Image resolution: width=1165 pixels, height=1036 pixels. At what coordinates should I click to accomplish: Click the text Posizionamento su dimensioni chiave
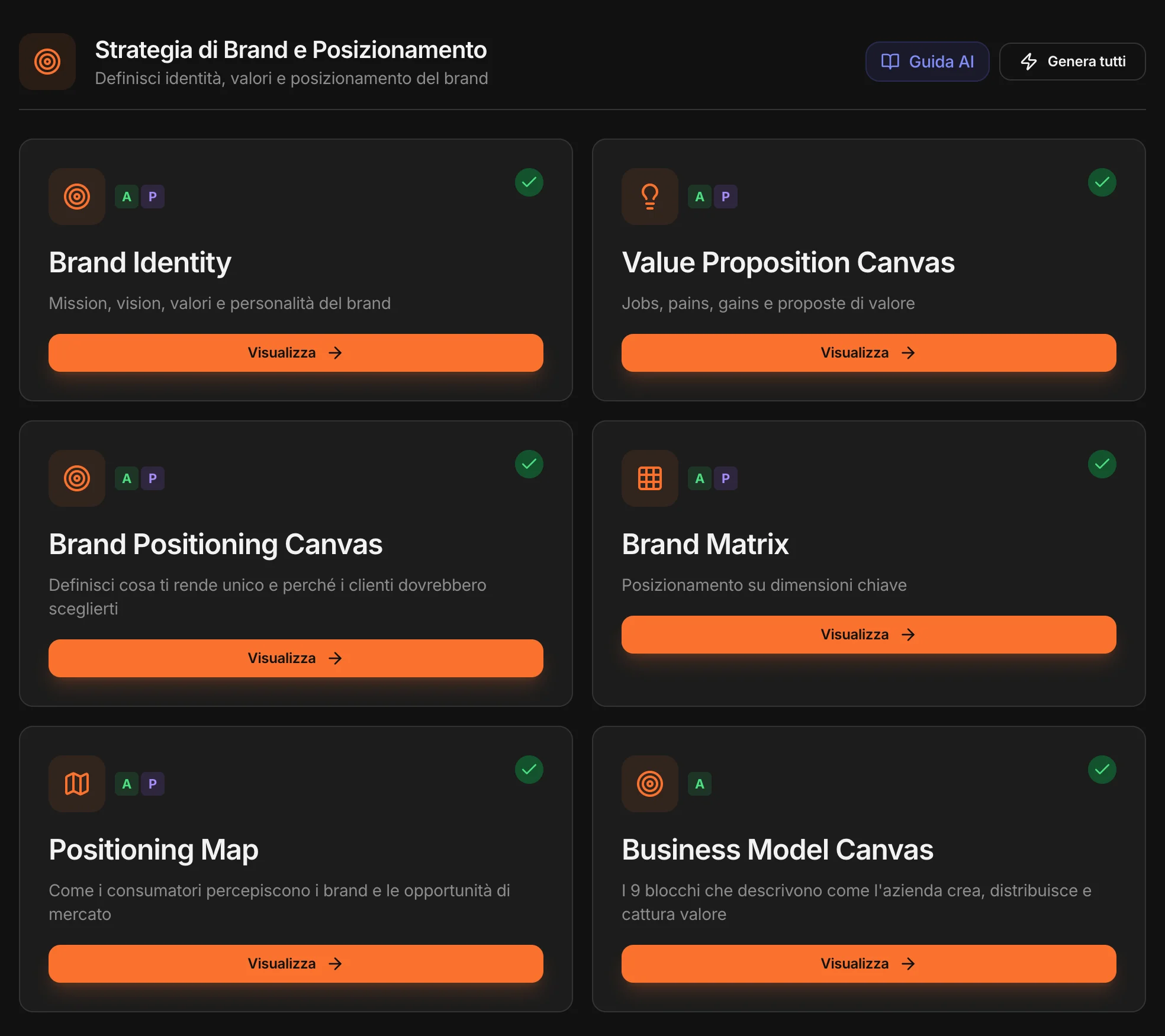764,585
